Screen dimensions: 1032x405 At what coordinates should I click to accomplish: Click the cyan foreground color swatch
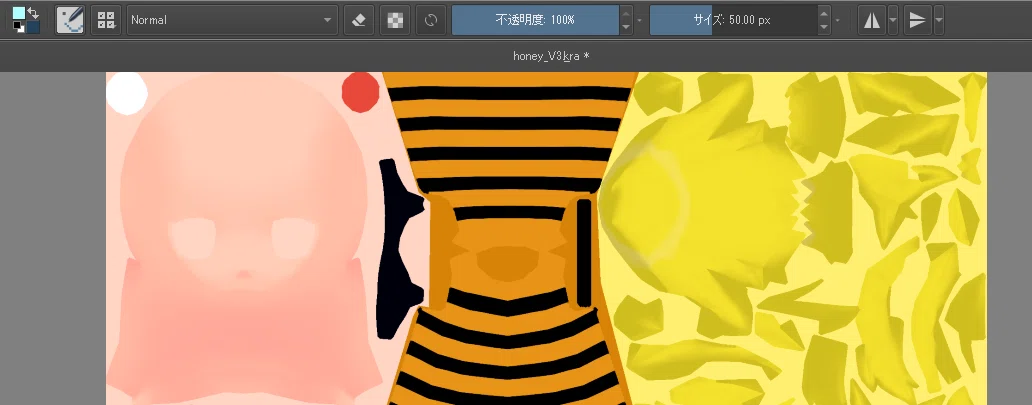click(x=18, y=13)
